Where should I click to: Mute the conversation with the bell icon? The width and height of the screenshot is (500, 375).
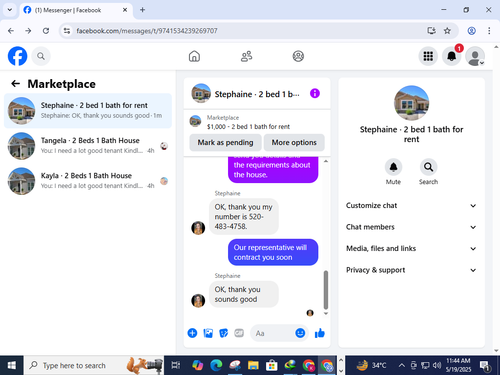[393, 167]
